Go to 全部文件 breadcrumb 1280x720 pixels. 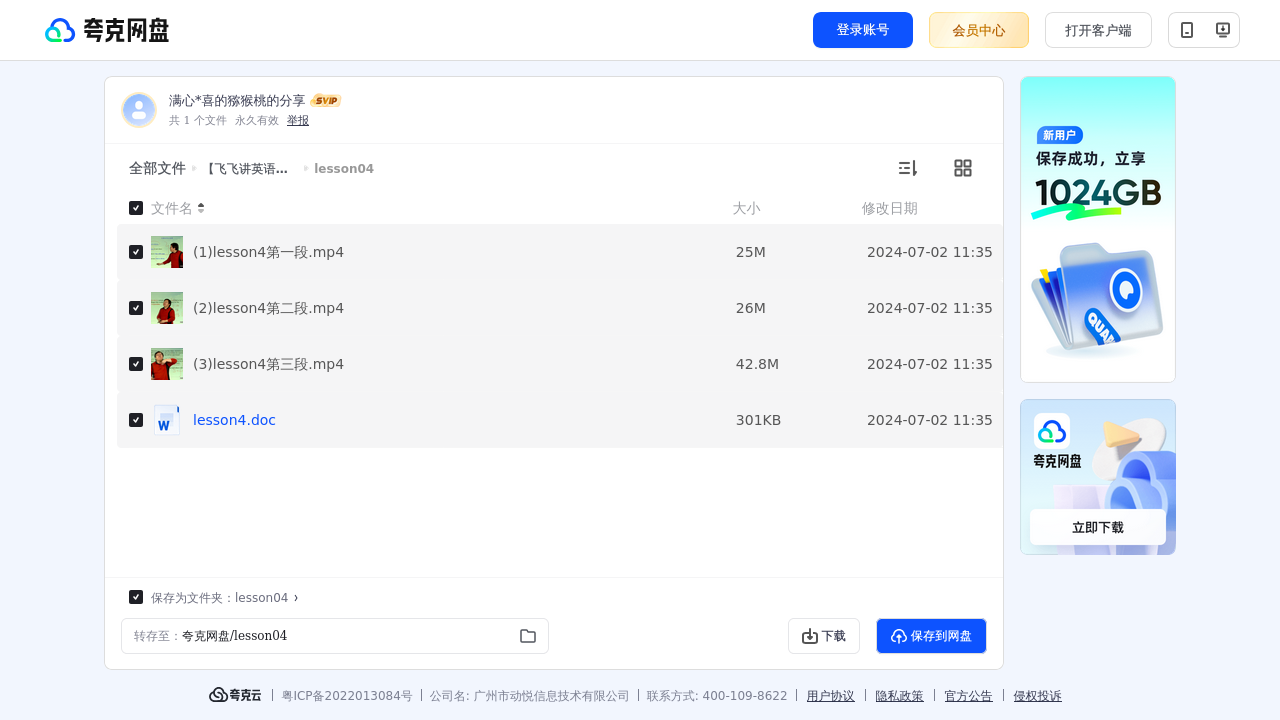point(157,168)
